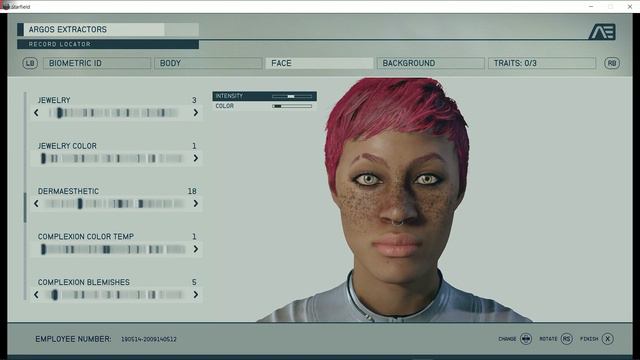Advance Jewelry Color with right arrow
Image resolution: width=640 pixels, height=360 pixels.
(x=196, y=158)
